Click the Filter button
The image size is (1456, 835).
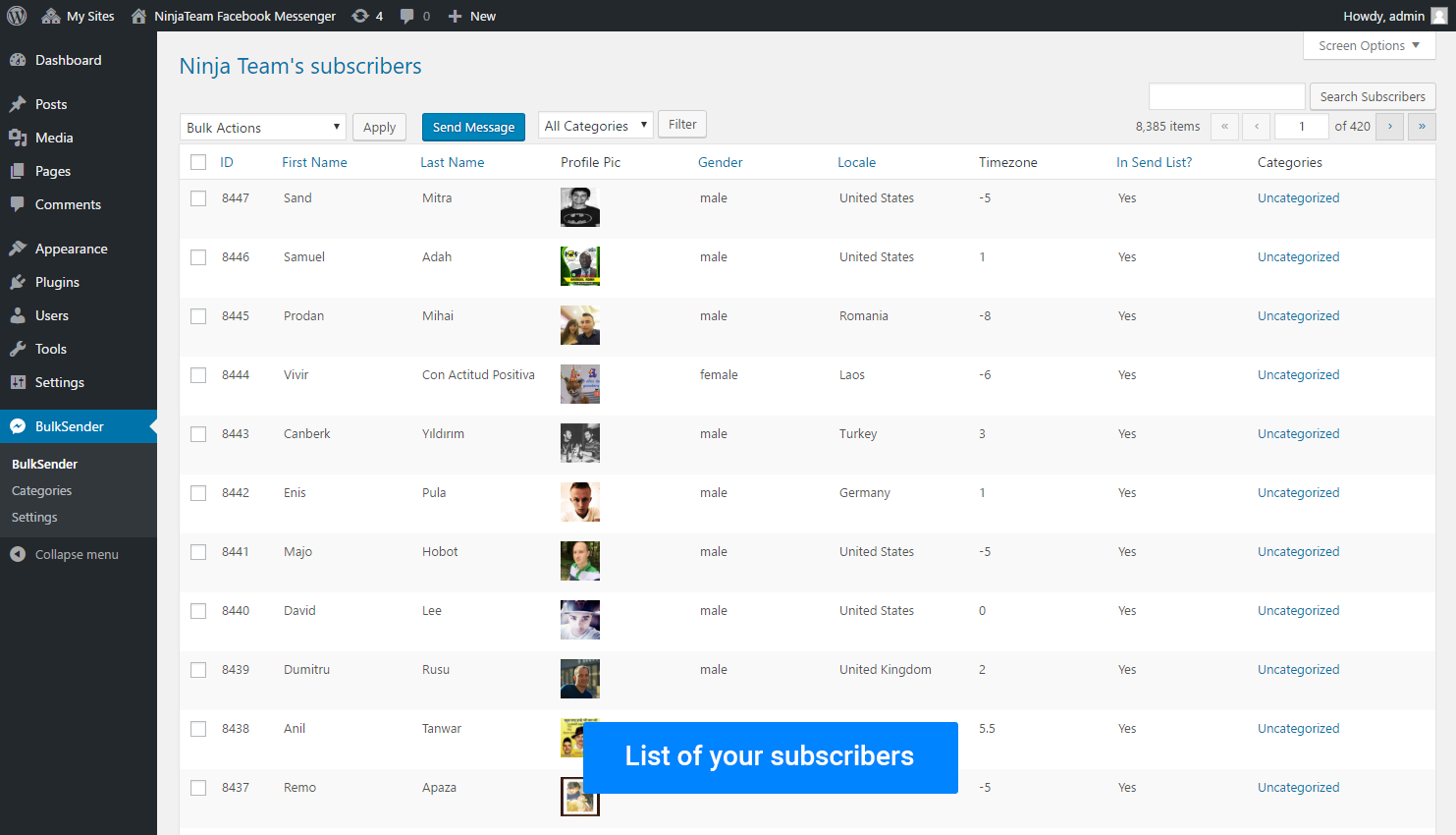click(682, 124)
